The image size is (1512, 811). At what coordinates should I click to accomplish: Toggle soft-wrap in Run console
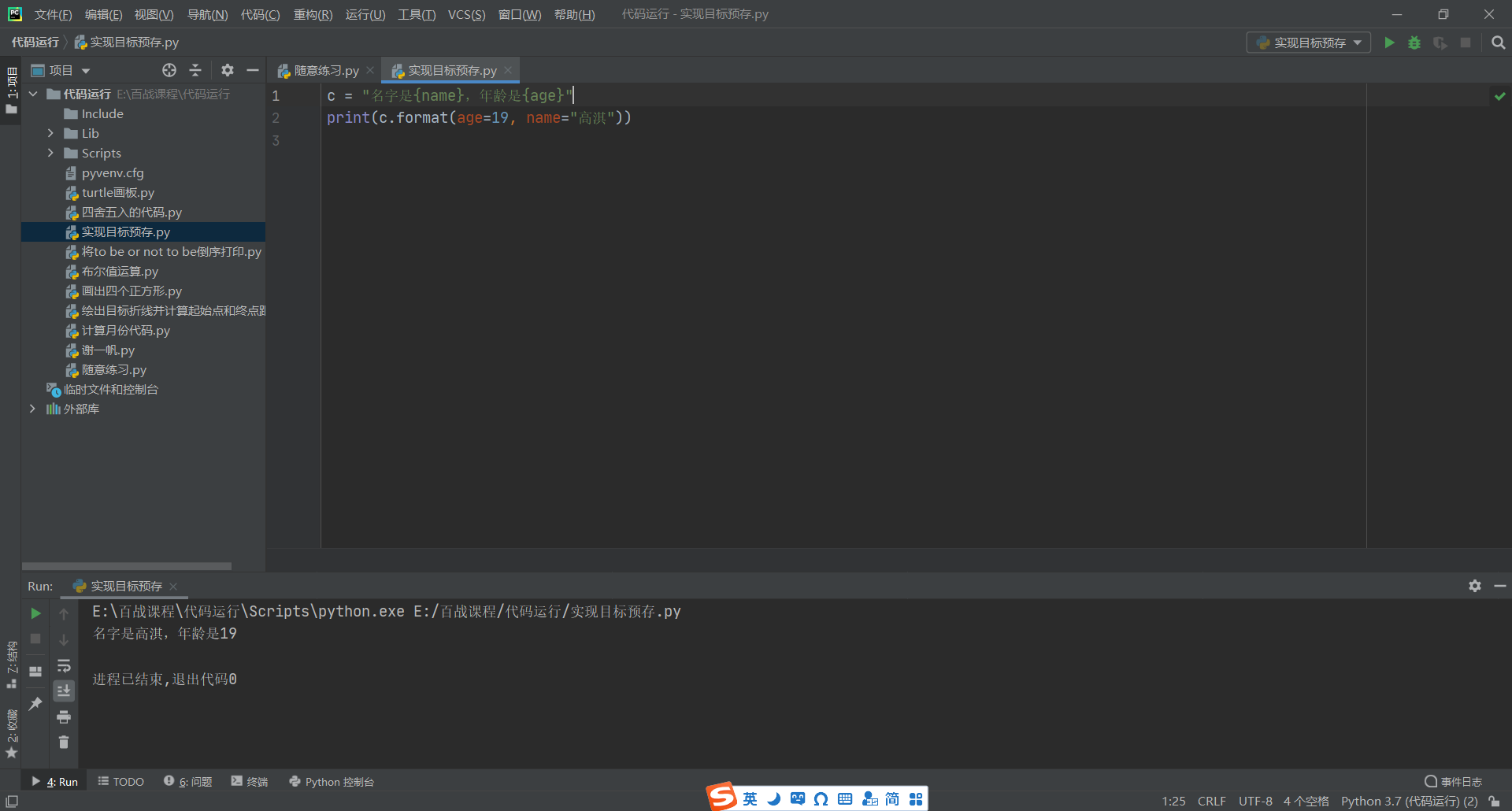pyautogui.click(x=64, y=665)
